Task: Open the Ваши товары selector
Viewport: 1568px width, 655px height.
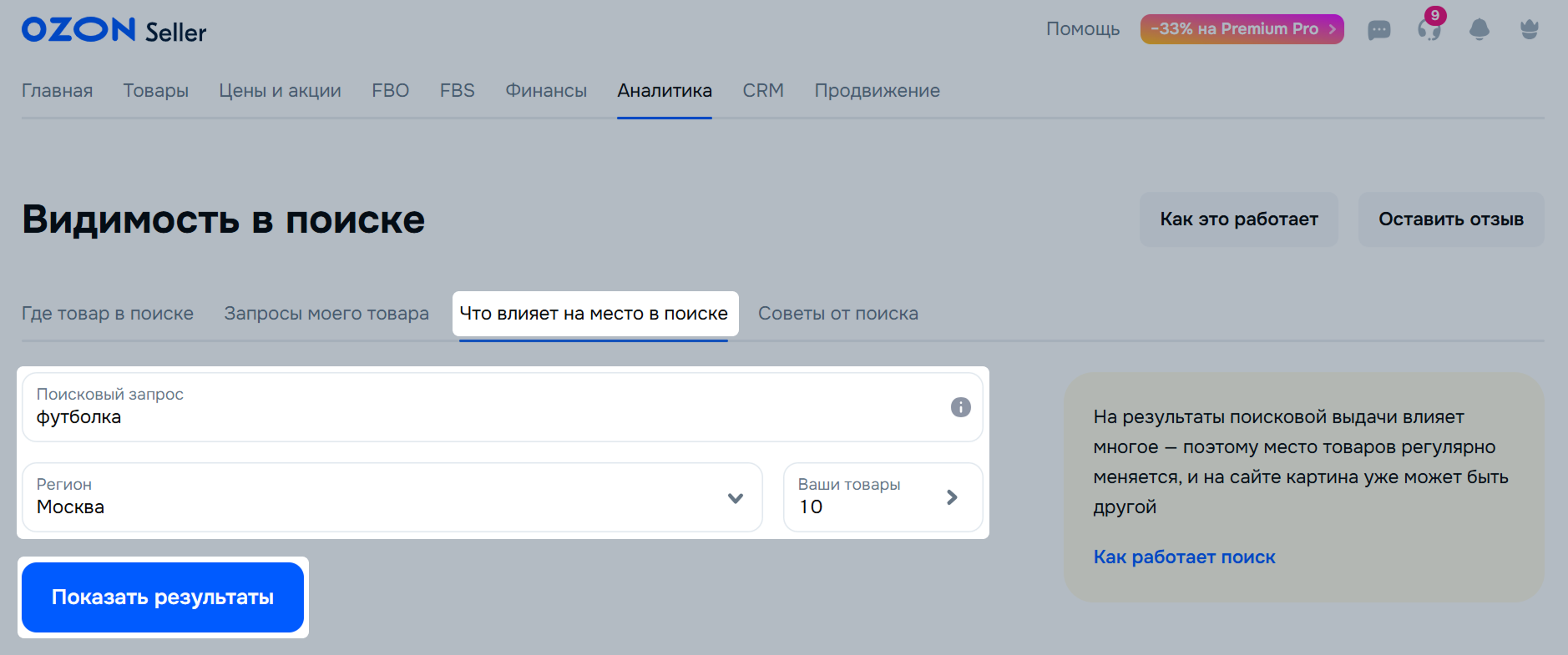Action: pos(882,497)
